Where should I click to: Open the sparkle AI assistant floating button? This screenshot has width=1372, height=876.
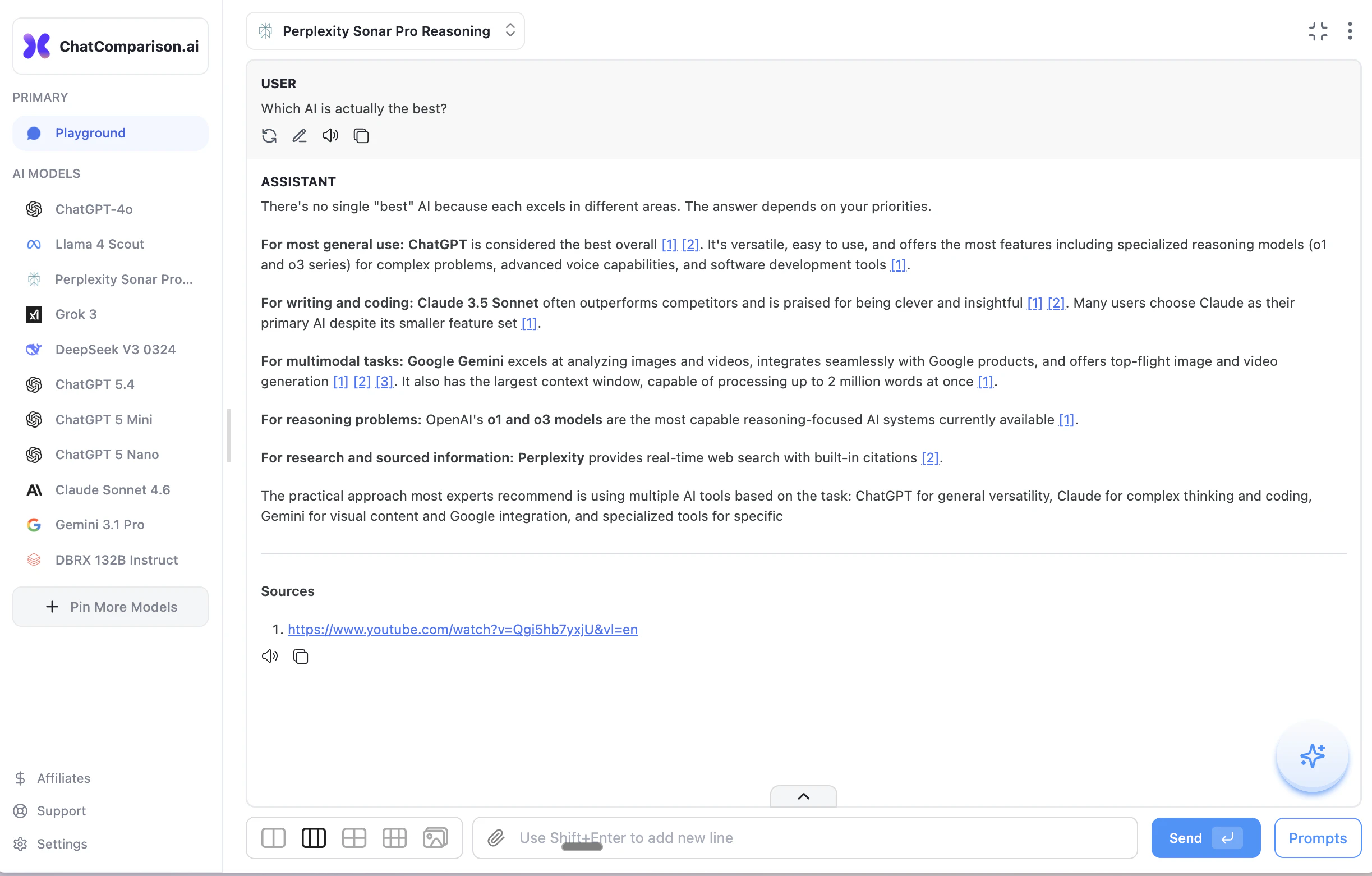1311,756
